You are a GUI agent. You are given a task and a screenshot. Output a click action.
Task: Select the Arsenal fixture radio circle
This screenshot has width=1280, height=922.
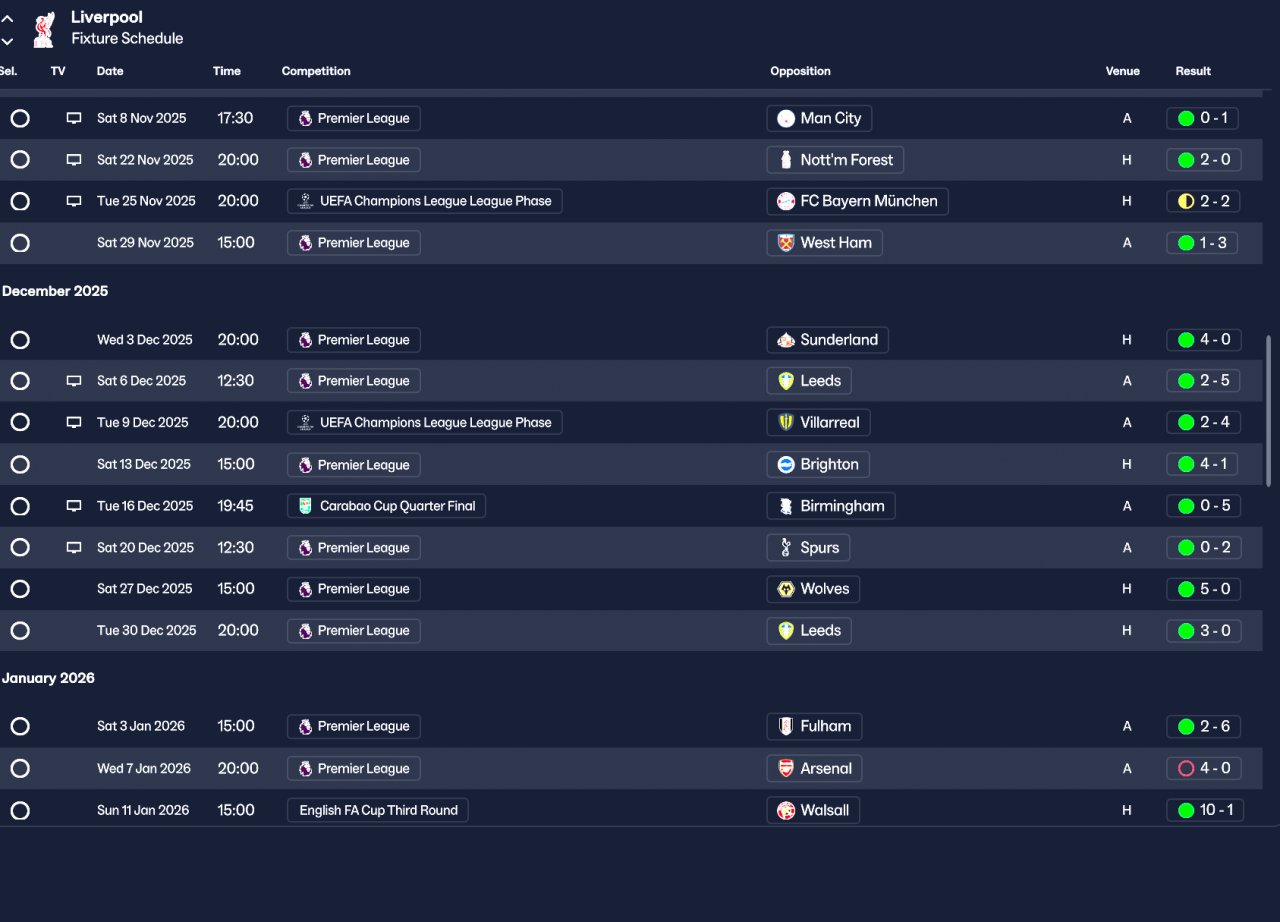[x=20, y=768]
